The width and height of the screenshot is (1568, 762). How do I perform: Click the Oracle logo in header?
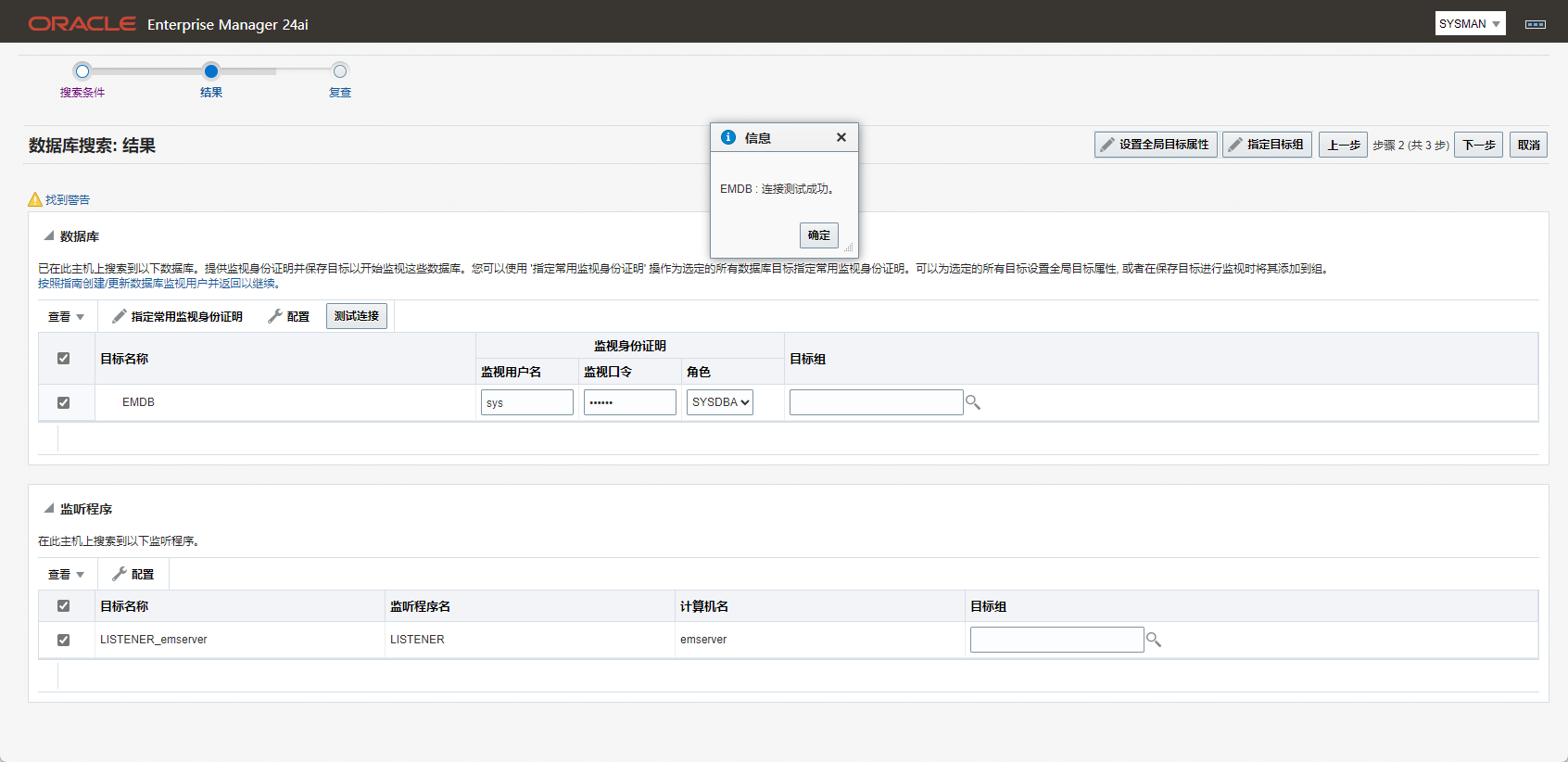click(x=82, y=24)
